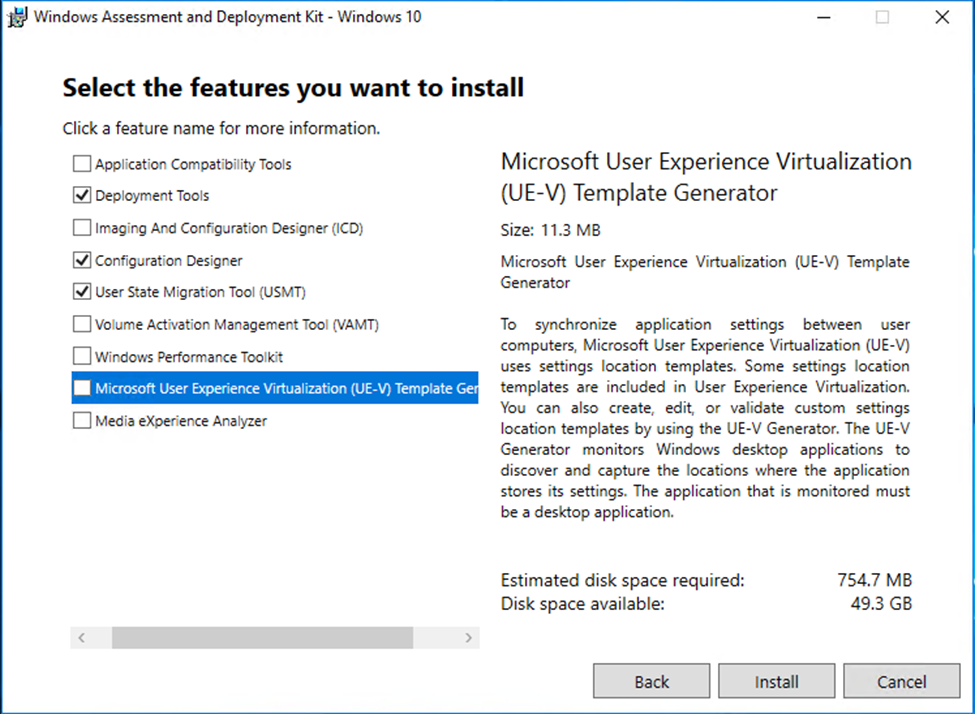975x714 pixels.
Task: Uncheck the Deployment Tools checkbox
Action: (82, 196)
